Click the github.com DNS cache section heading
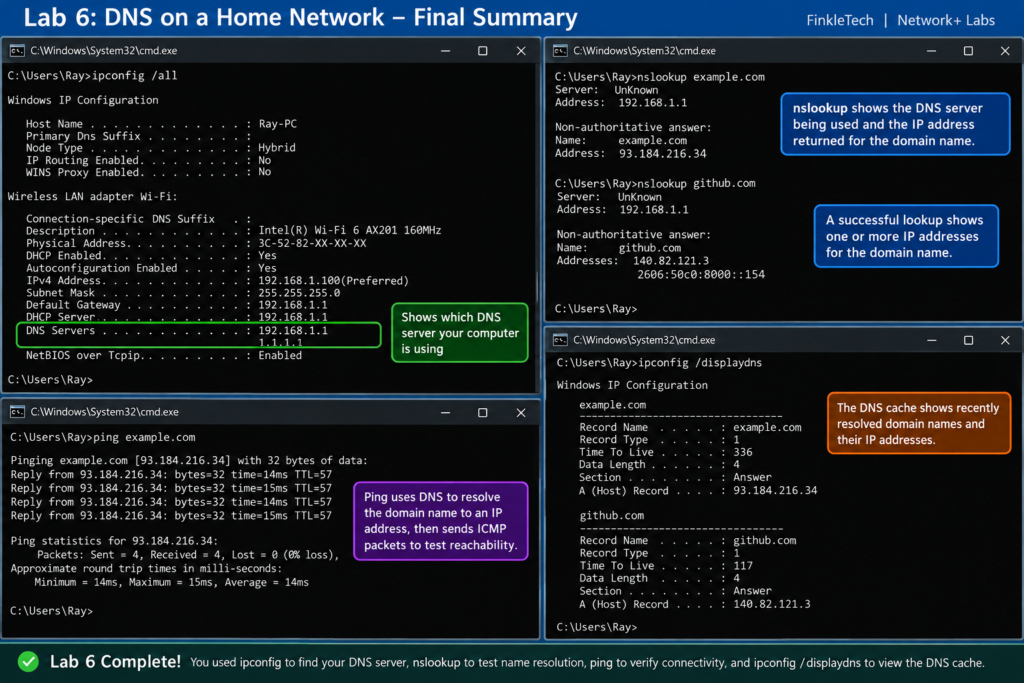Image resolution: width=1024 pixels, height=683 pixels. [612, 516]
